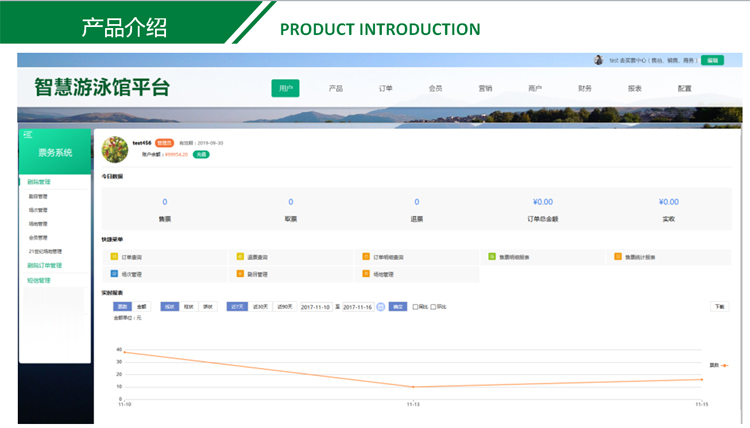Click the orange 售票统计报表 quick menu icon
750x428 pixels.
(618, 257)
